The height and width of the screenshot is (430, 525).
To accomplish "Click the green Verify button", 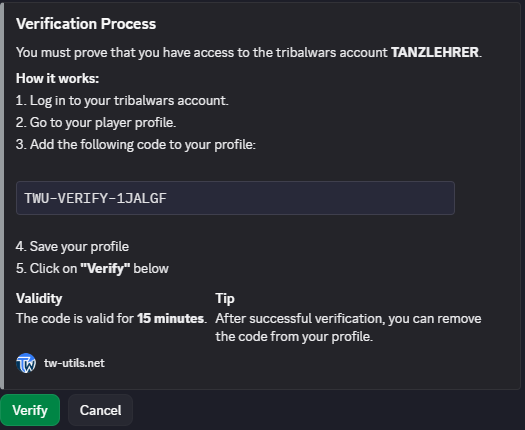I will (30, 410).
